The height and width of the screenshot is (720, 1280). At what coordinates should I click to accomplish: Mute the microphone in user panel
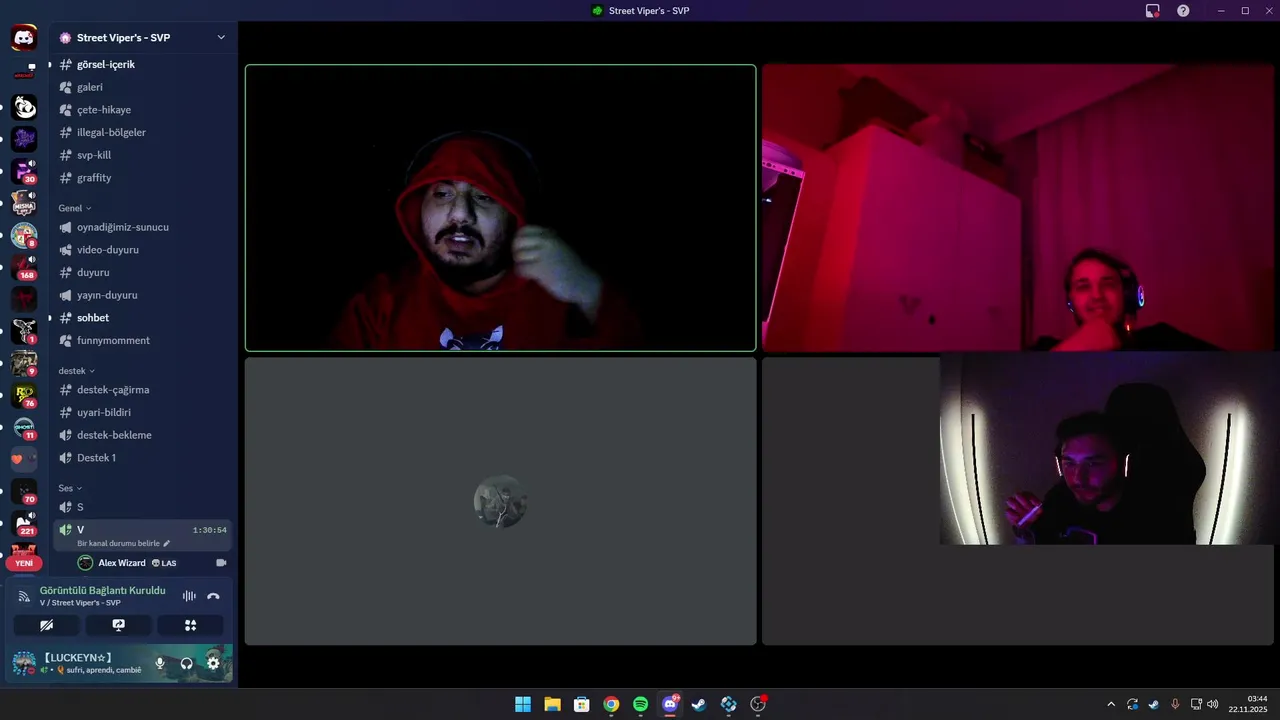(x=160, y=663)
